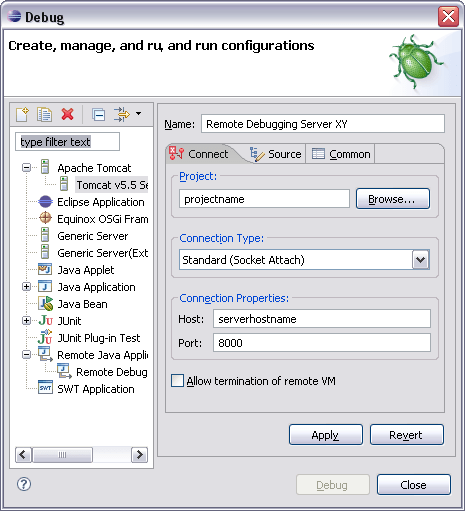
Task: Enable Allow termination of remote VM
Action: point(177,381)
